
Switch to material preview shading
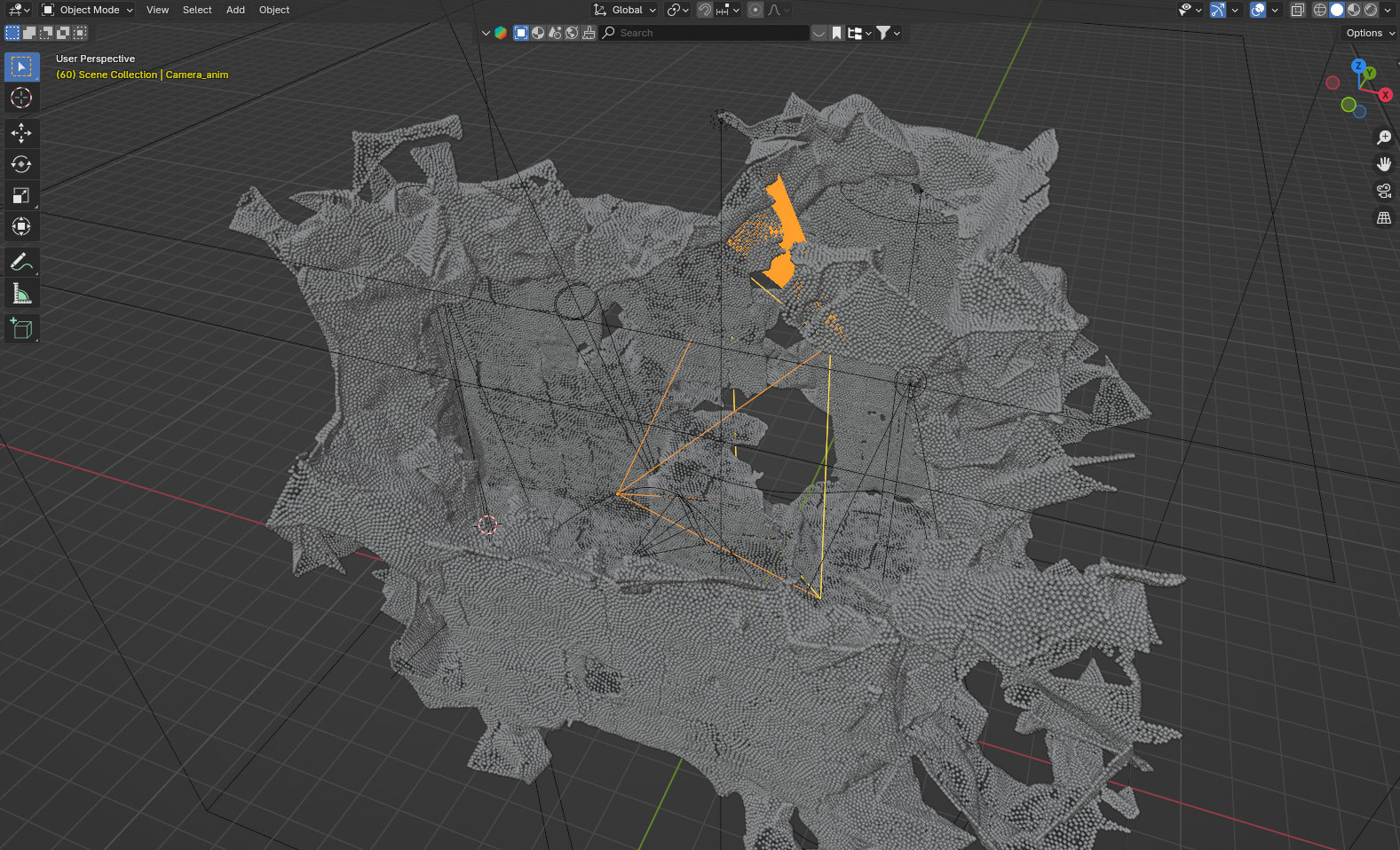1354,10
